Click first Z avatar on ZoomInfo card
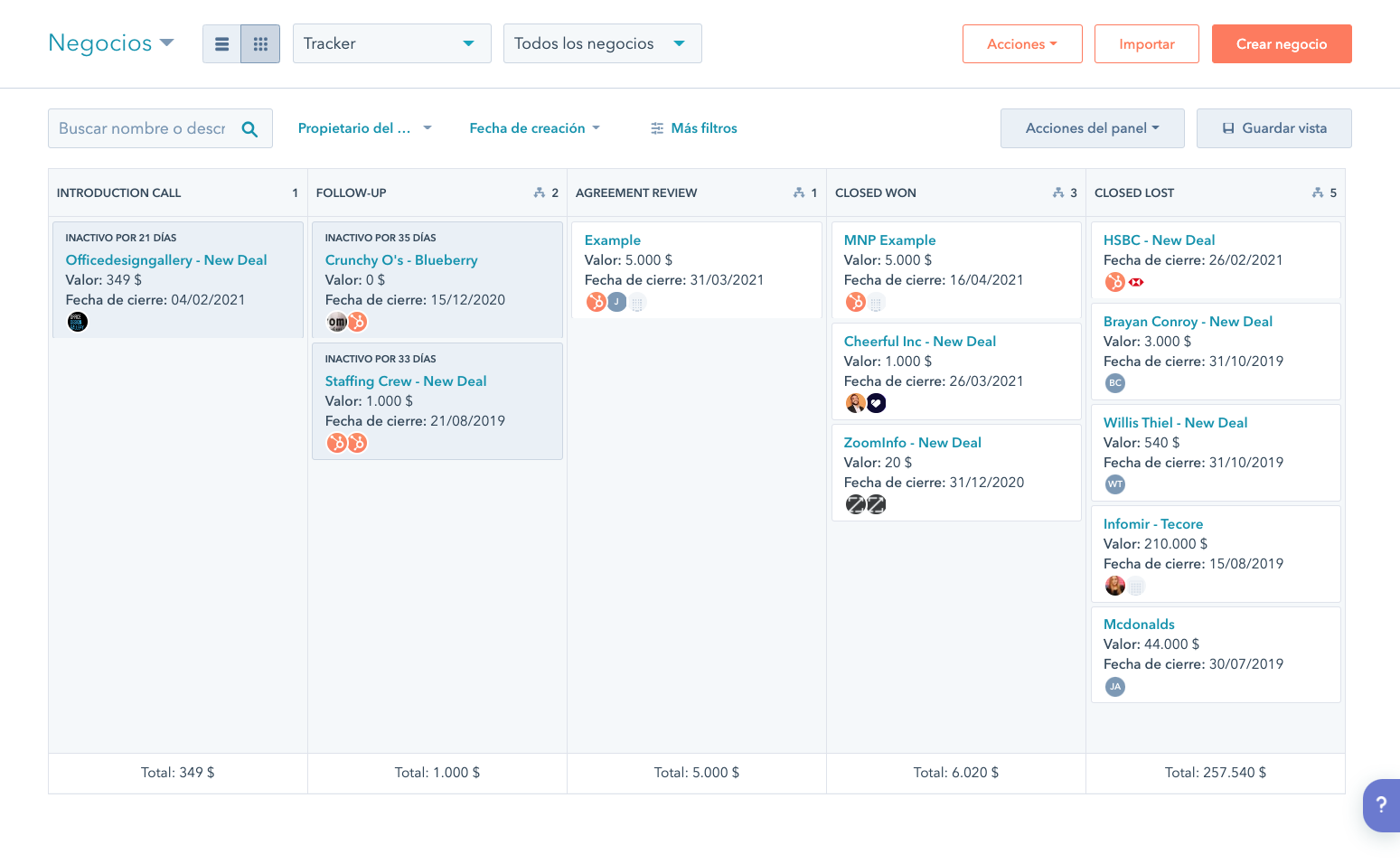The image size is (1400, 864). coord(855,504)
